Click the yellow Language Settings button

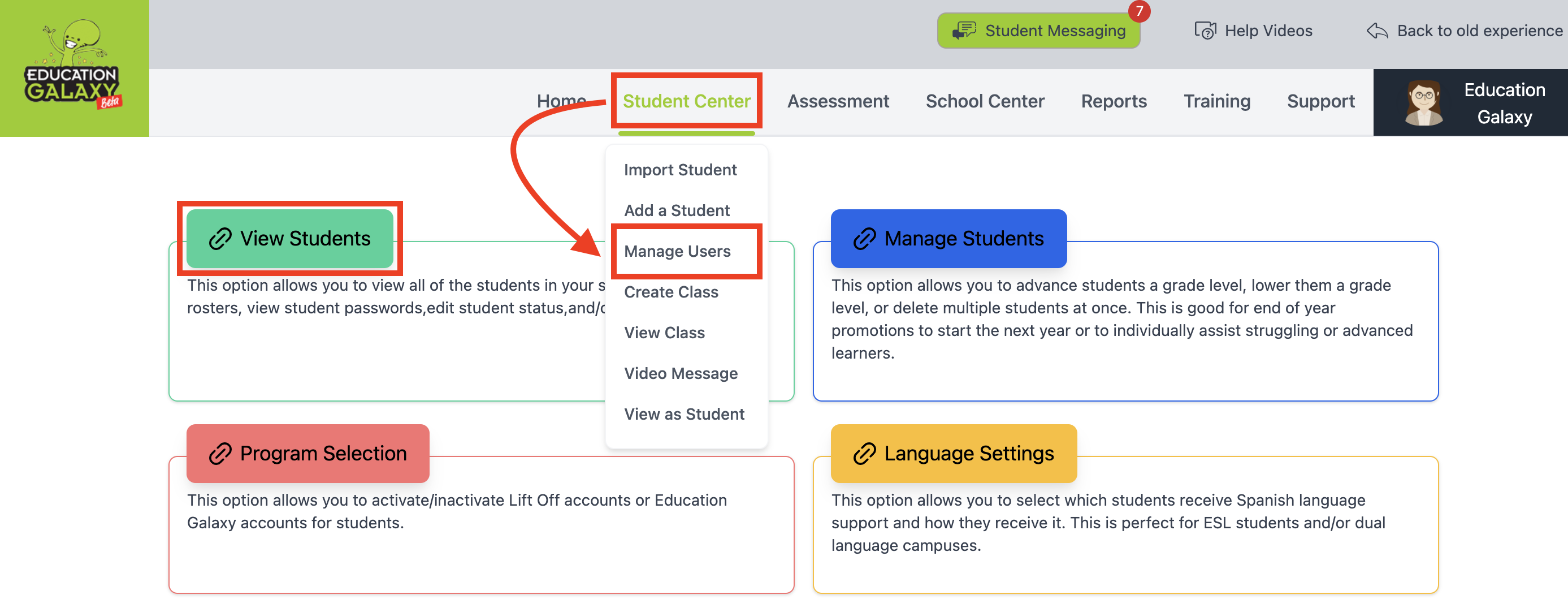coord(953,454)
